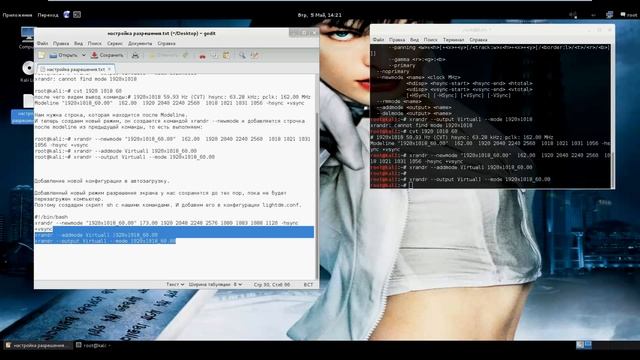
Task: Open the Поиск menu in gedit
Action: (95, 43)
